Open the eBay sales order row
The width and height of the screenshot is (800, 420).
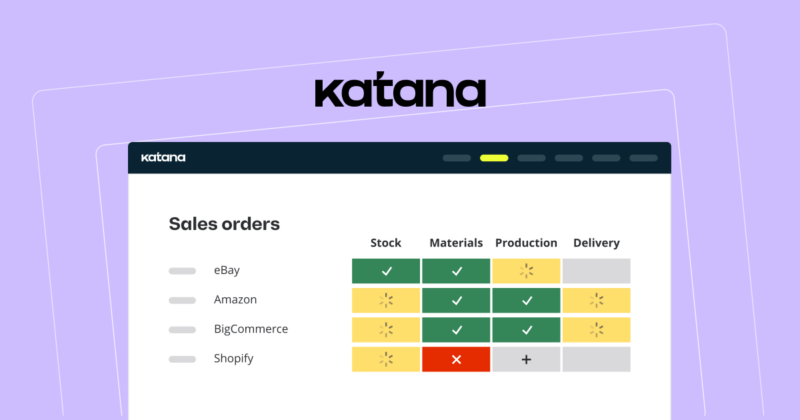[226, 270]
